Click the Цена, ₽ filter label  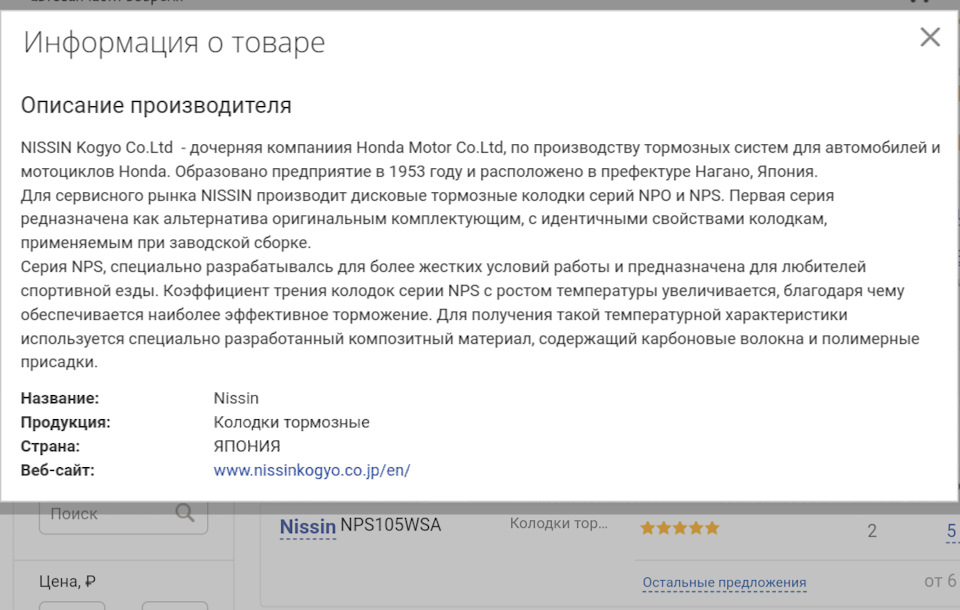click(67, 581)
